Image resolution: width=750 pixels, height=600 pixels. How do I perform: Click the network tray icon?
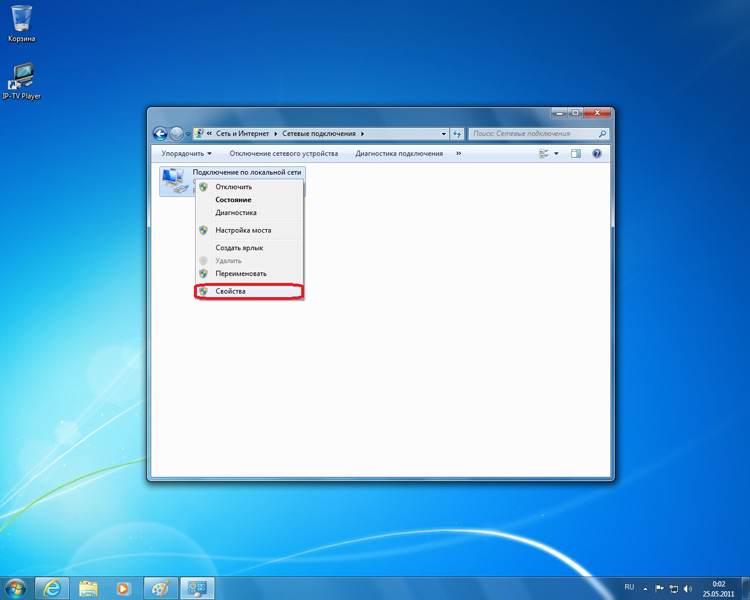tap(673, 589)
